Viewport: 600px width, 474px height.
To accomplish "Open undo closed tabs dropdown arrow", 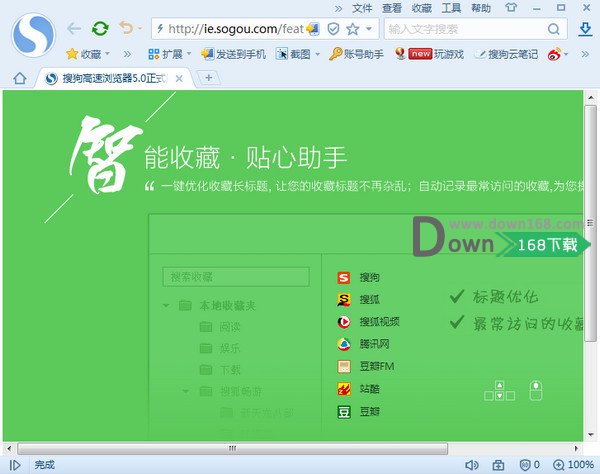I will 140,28.
